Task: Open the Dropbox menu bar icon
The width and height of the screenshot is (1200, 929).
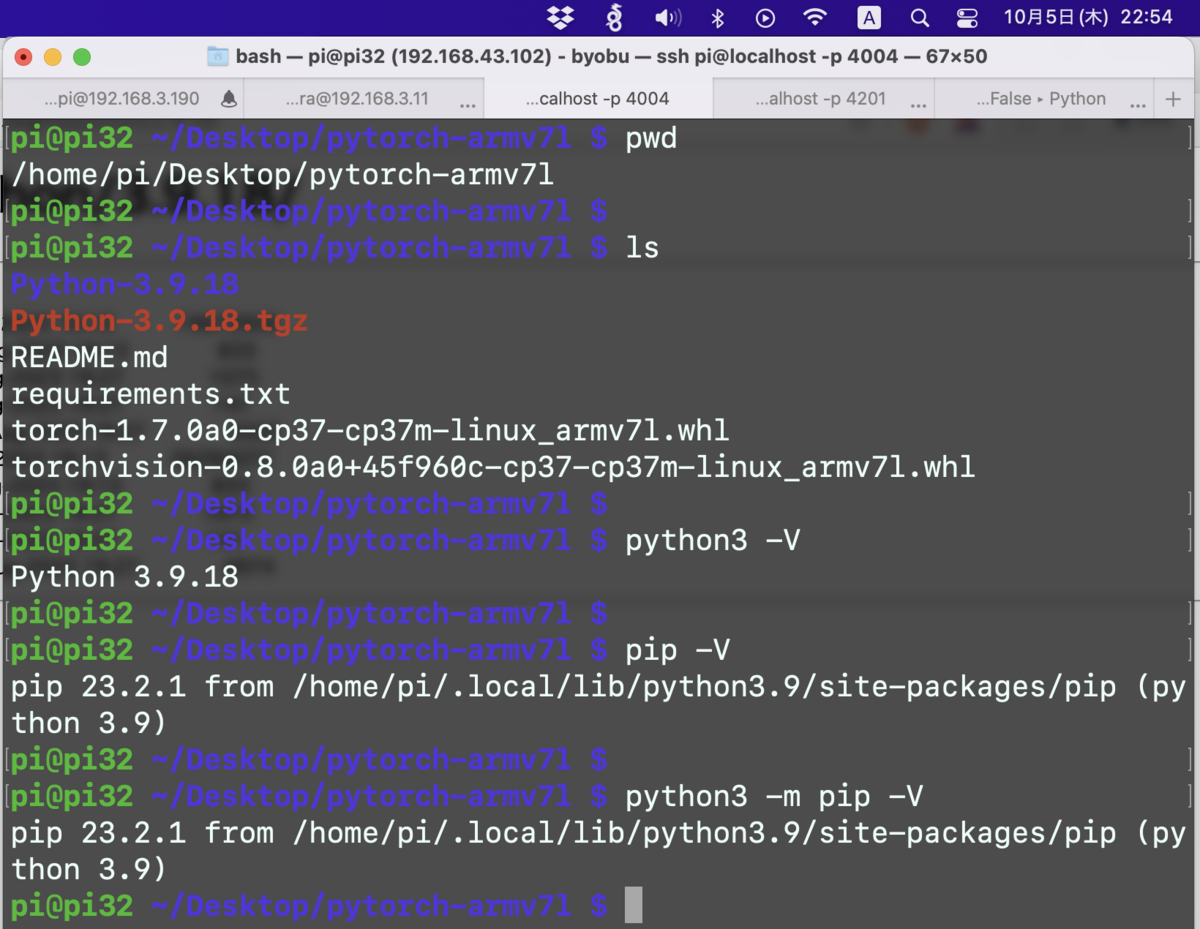Action: [x=559, y=17]
